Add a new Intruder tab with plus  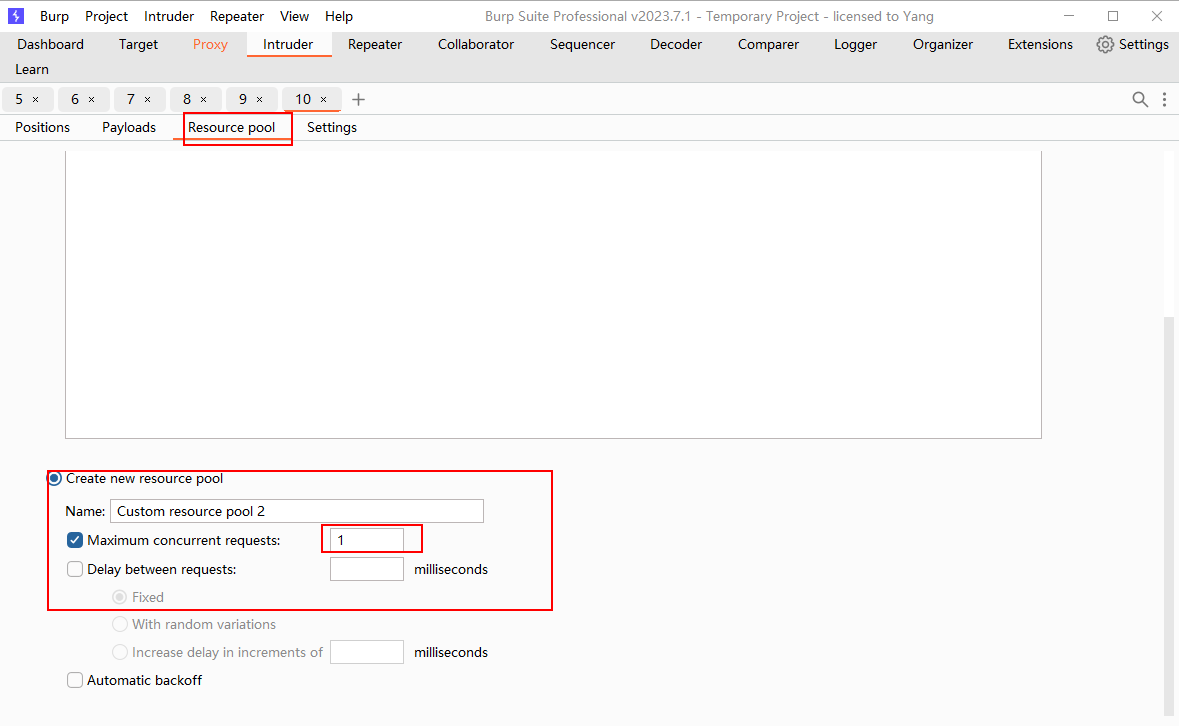(359, 99)
